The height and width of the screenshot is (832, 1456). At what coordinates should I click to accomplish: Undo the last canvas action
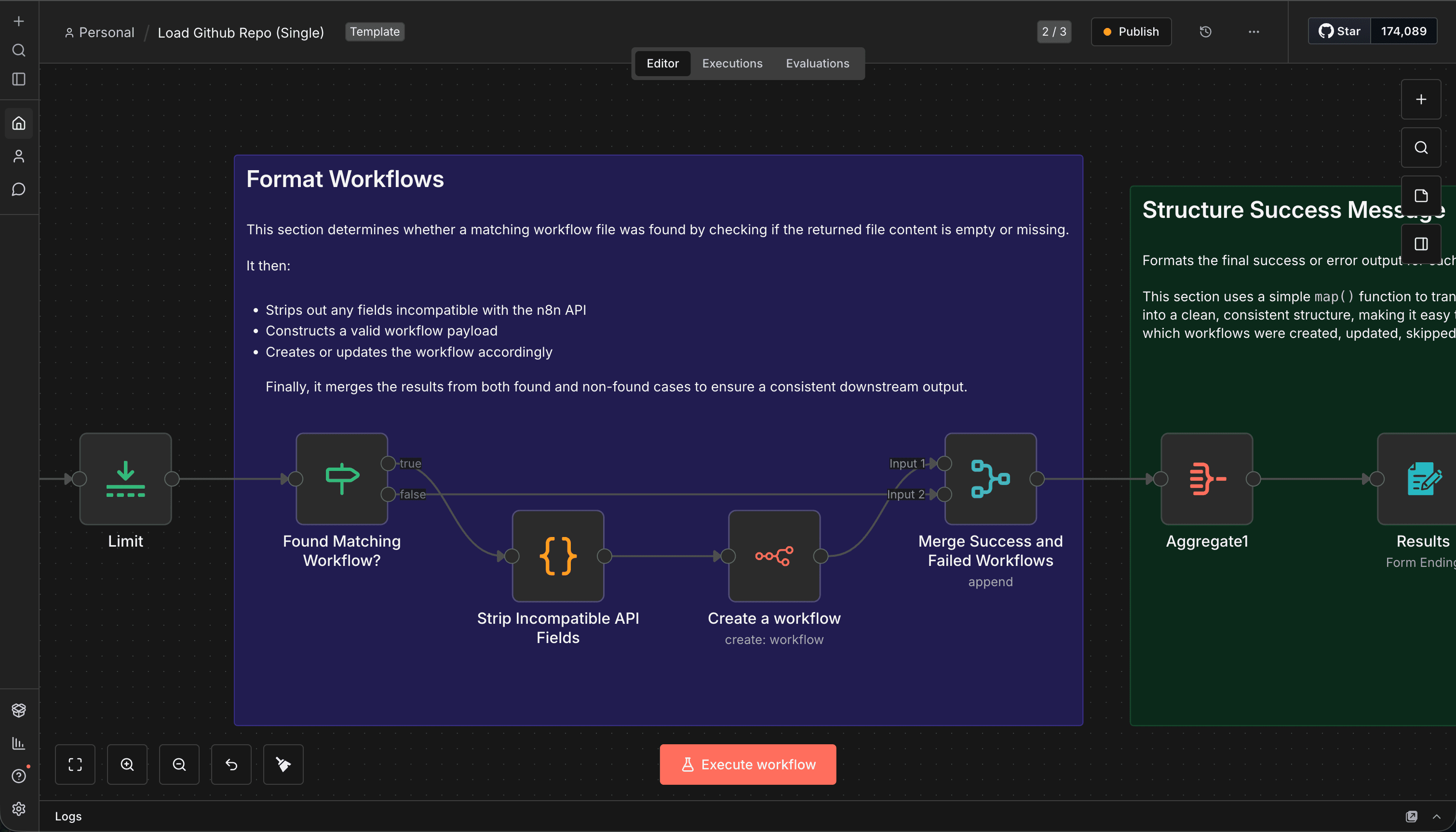coord(231,764)
